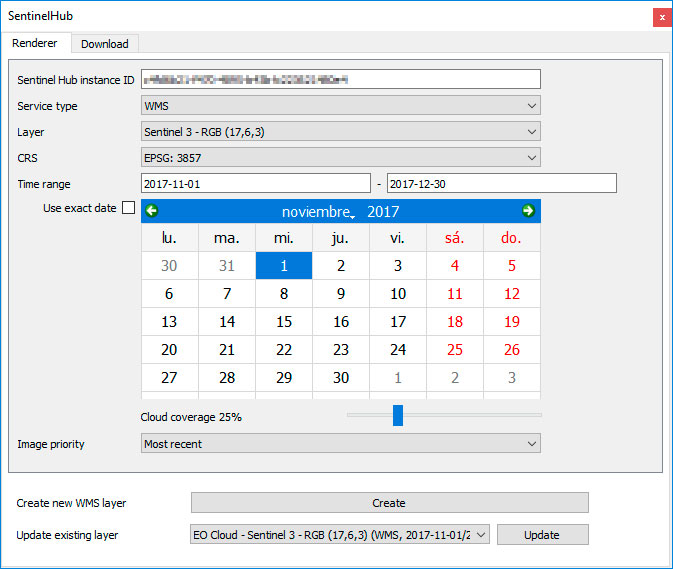This screenshot has height=569, width=673.
Task: Click the end date field 2017-12-30
Action: pyautogui.click(x=502, y=184)
